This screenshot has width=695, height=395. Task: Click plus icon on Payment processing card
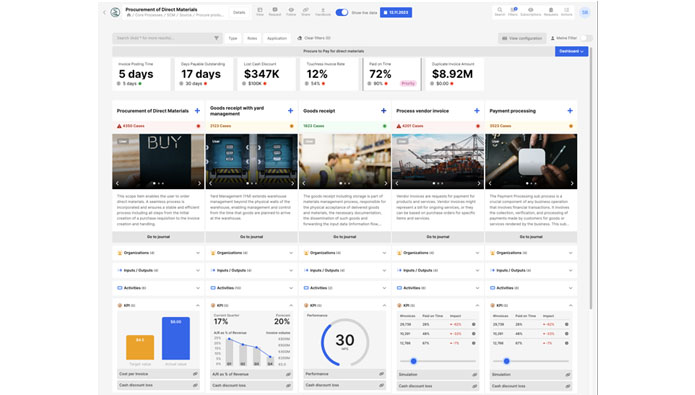tap(570, 111)
